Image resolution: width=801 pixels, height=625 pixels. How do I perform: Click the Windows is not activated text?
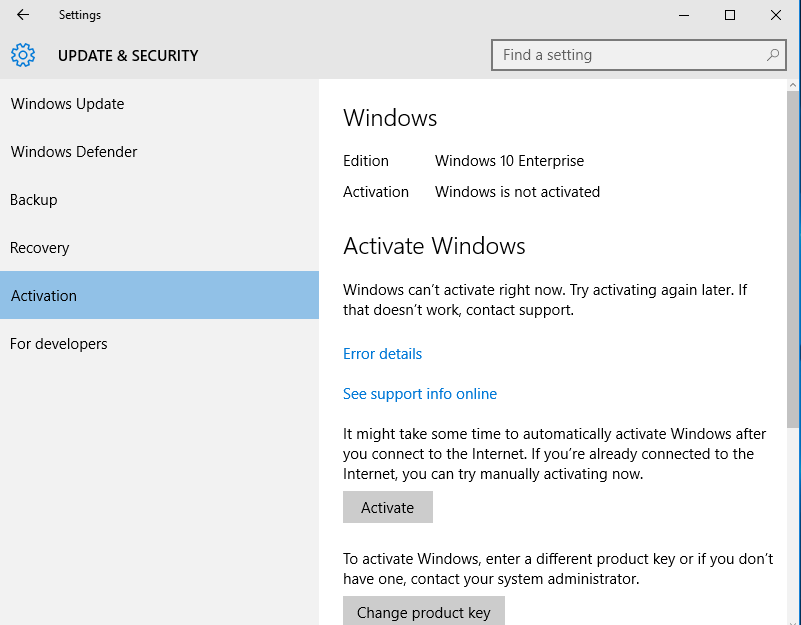[x=517, y=192]
